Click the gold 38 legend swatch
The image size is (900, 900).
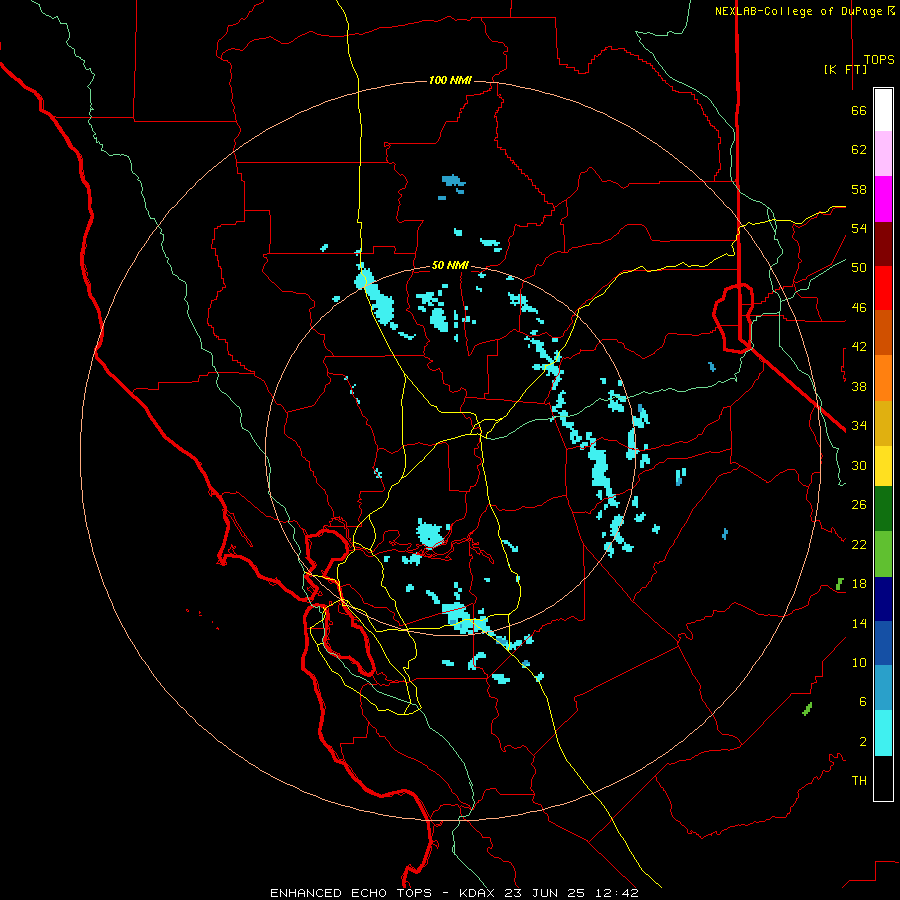tap(883, 423)
